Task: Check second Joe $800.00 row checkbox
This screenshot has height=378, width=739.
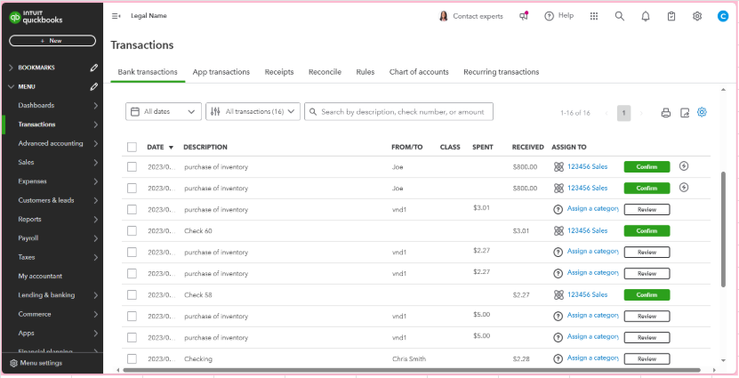Action: point(132,188)
